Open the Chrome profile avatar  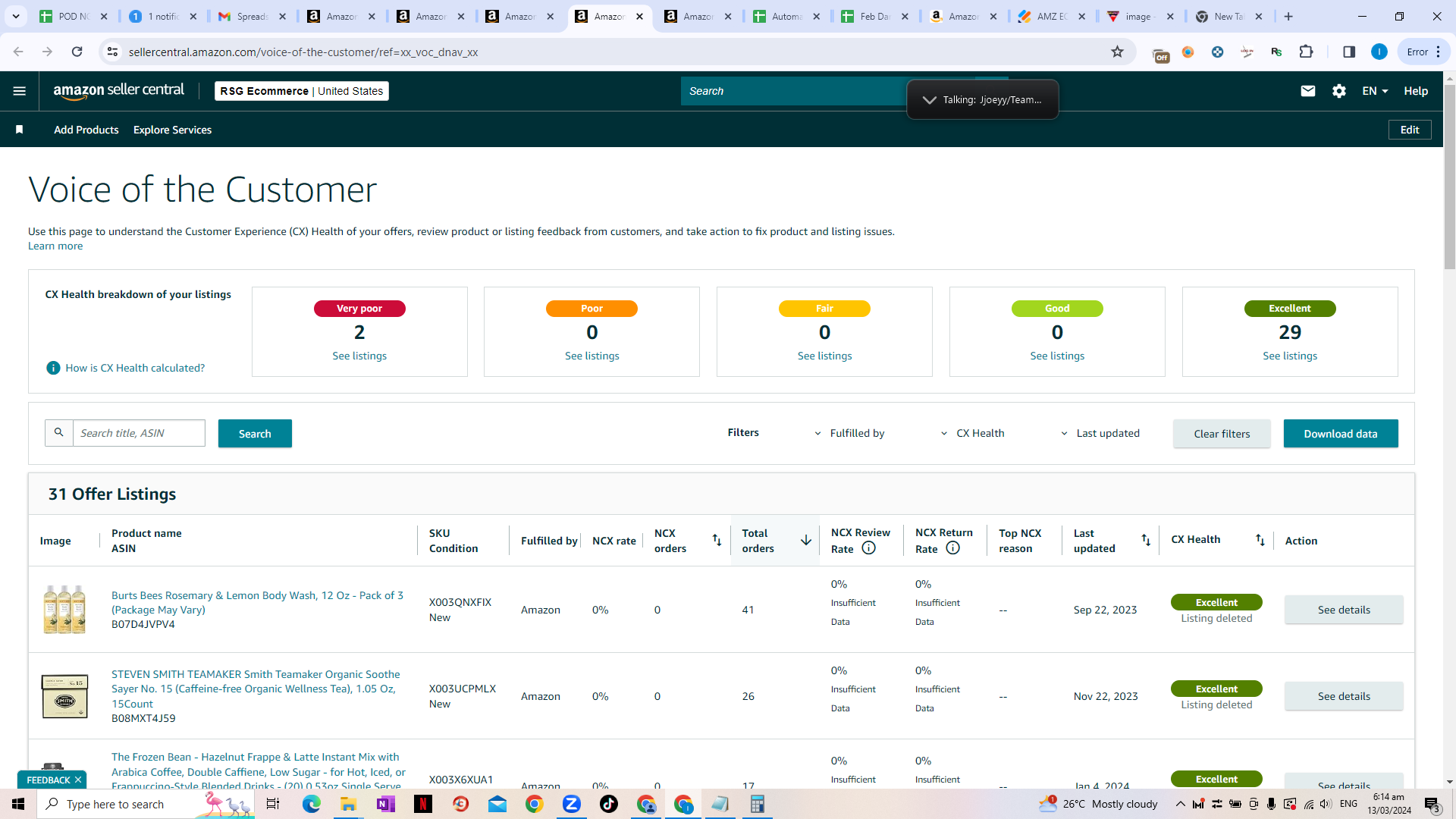[1379, 52]
